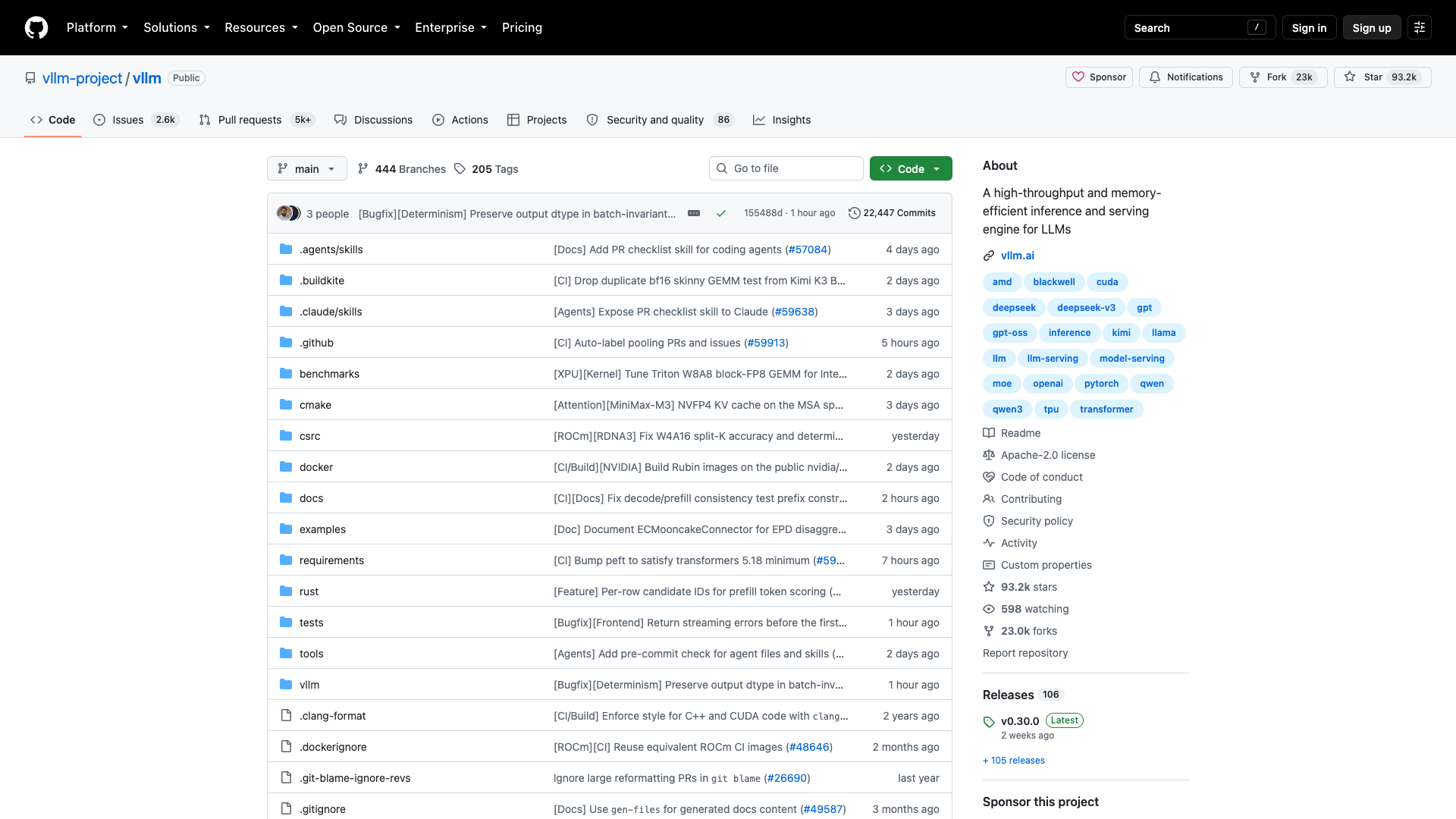Expand the green Code dropdown
The image size is (1456, 819).
[911, 168]
